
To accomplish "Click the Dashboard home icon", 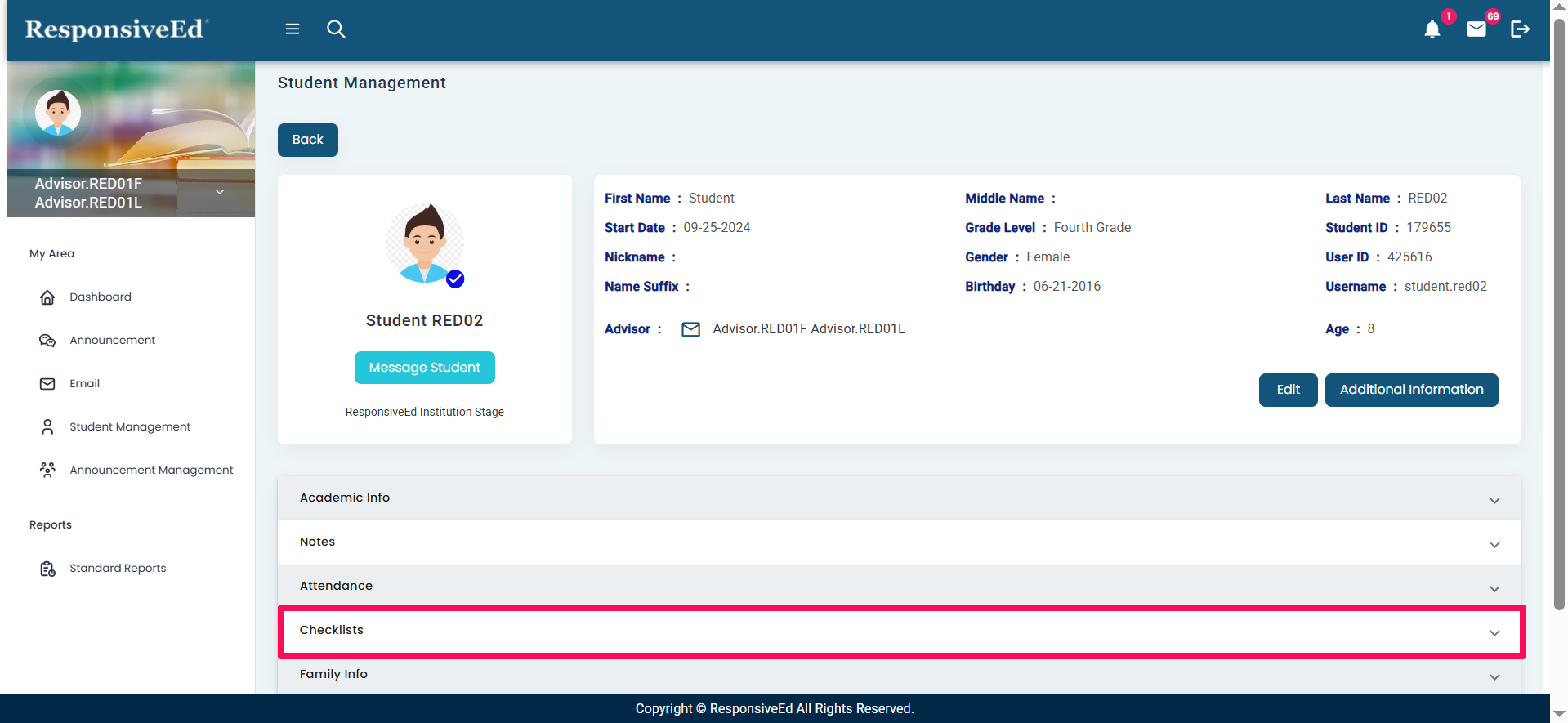I will pos(47,297).
